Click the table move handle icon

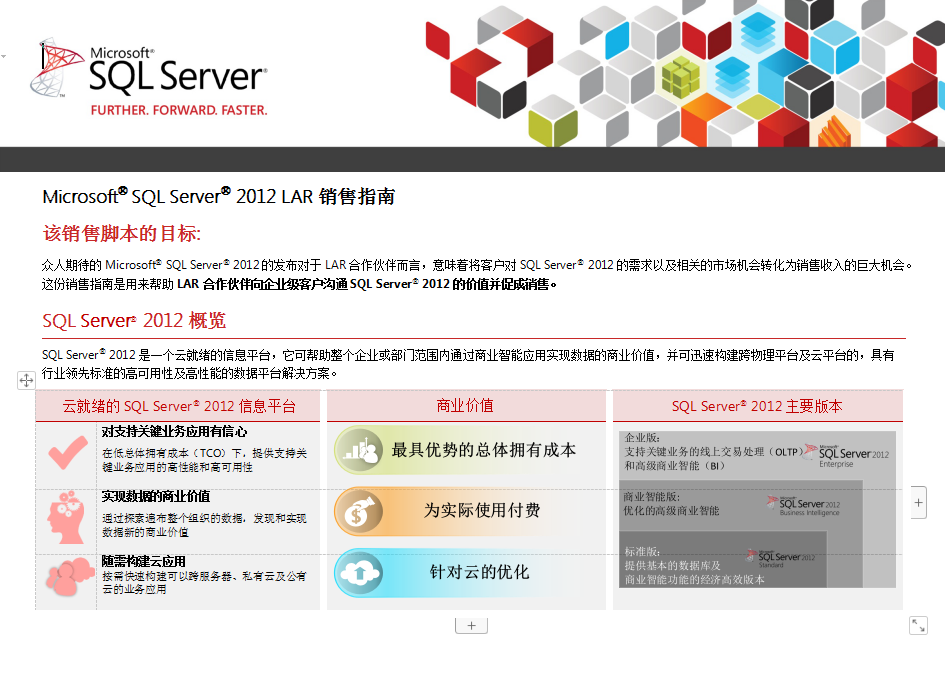[26, 380]
